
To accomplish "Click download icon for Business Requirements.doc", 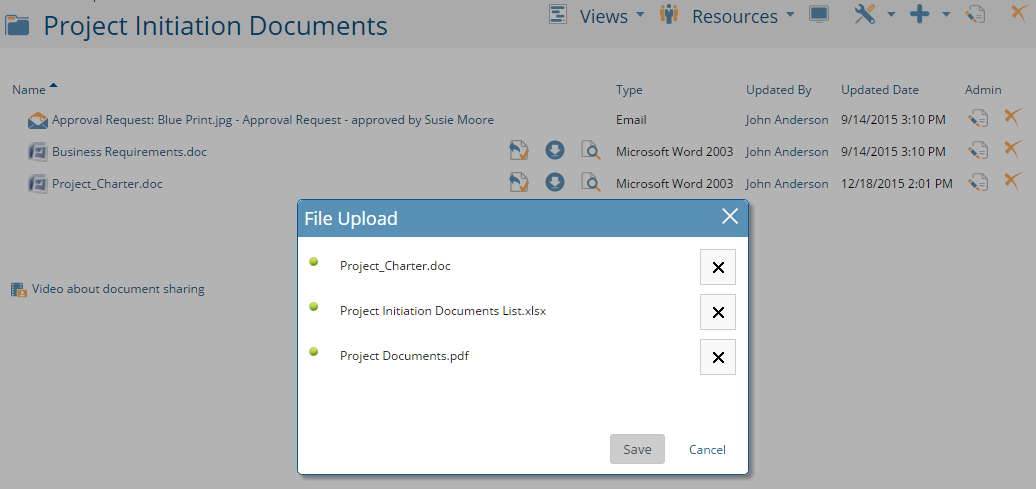I will coord(555,151).
